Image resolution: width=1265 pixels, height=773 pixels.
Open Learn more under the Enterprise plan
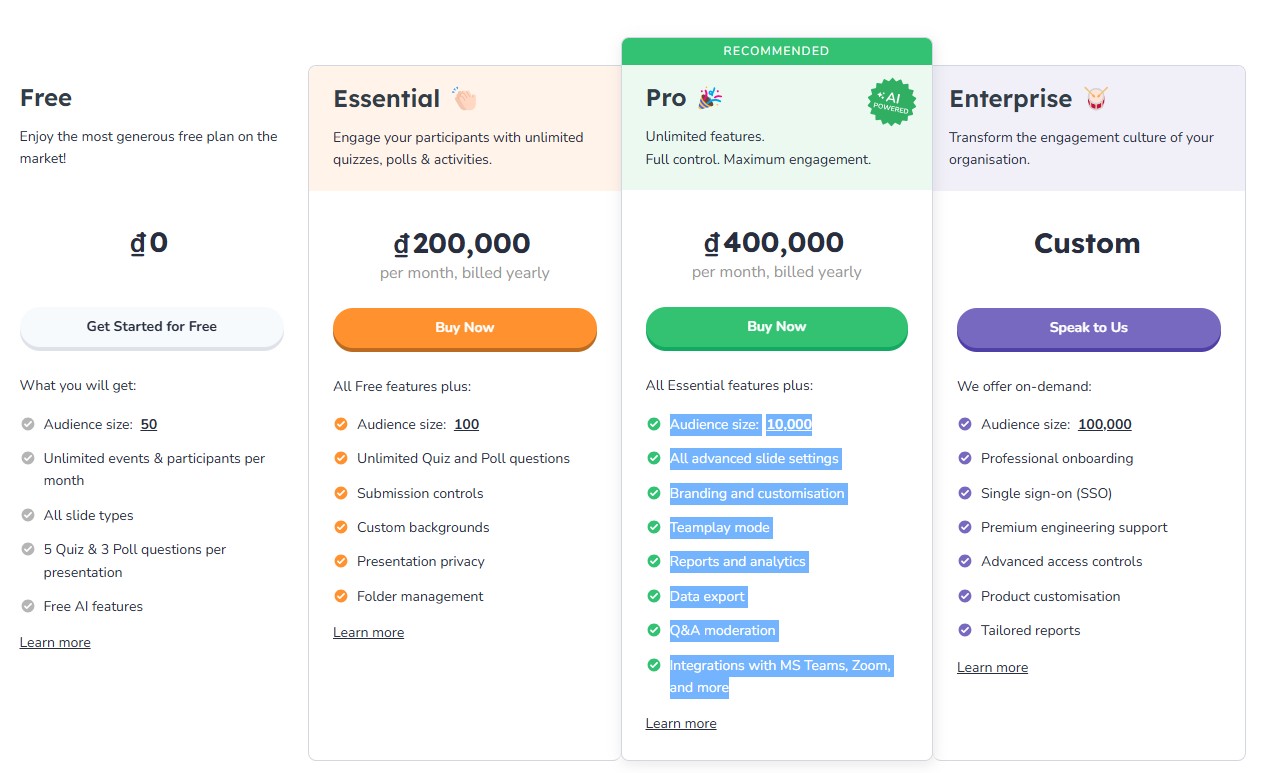[x=992, y=668]
